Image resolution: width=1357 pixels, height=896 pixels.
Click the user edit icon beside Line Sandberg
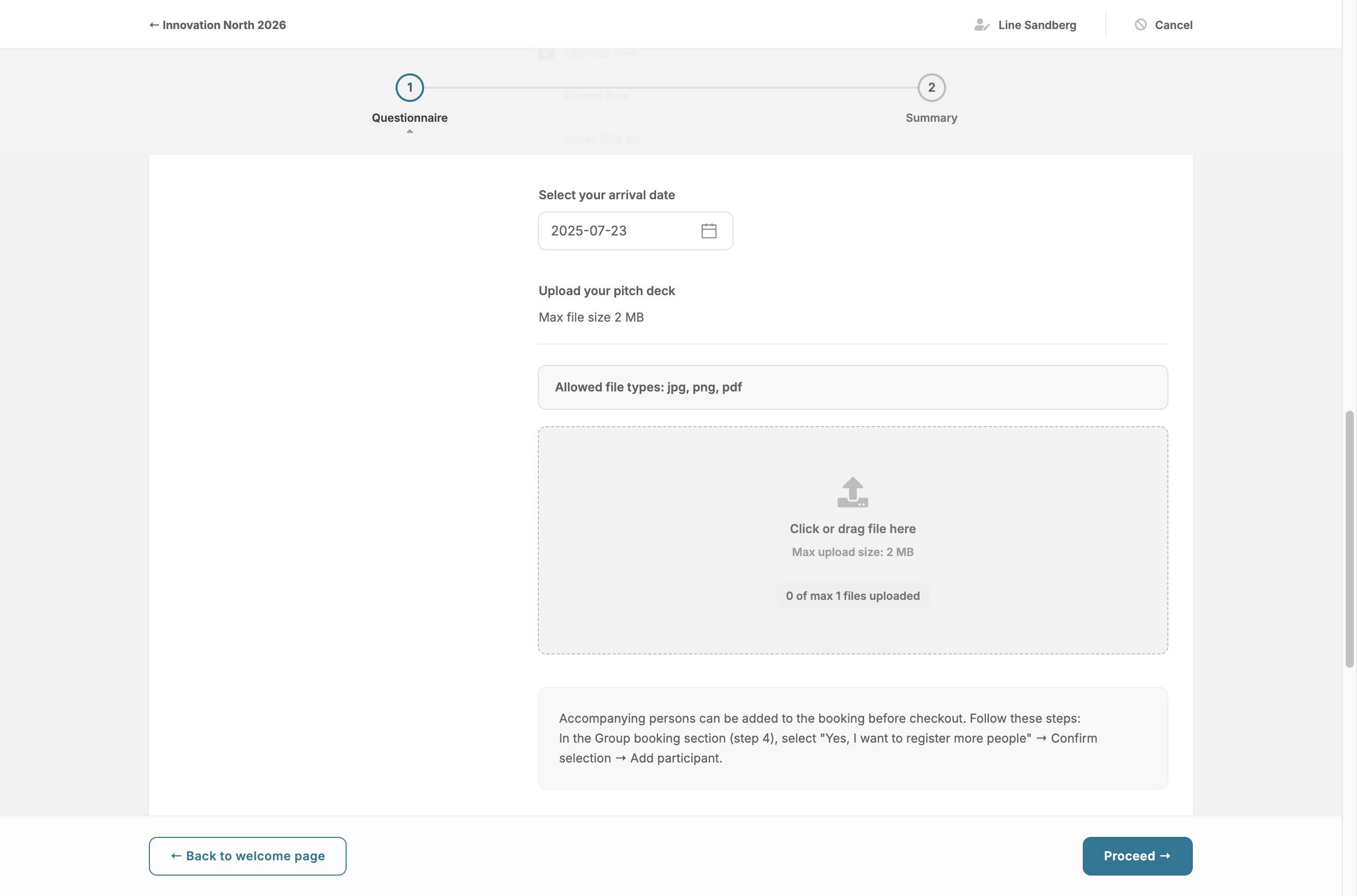click(982, 24)
